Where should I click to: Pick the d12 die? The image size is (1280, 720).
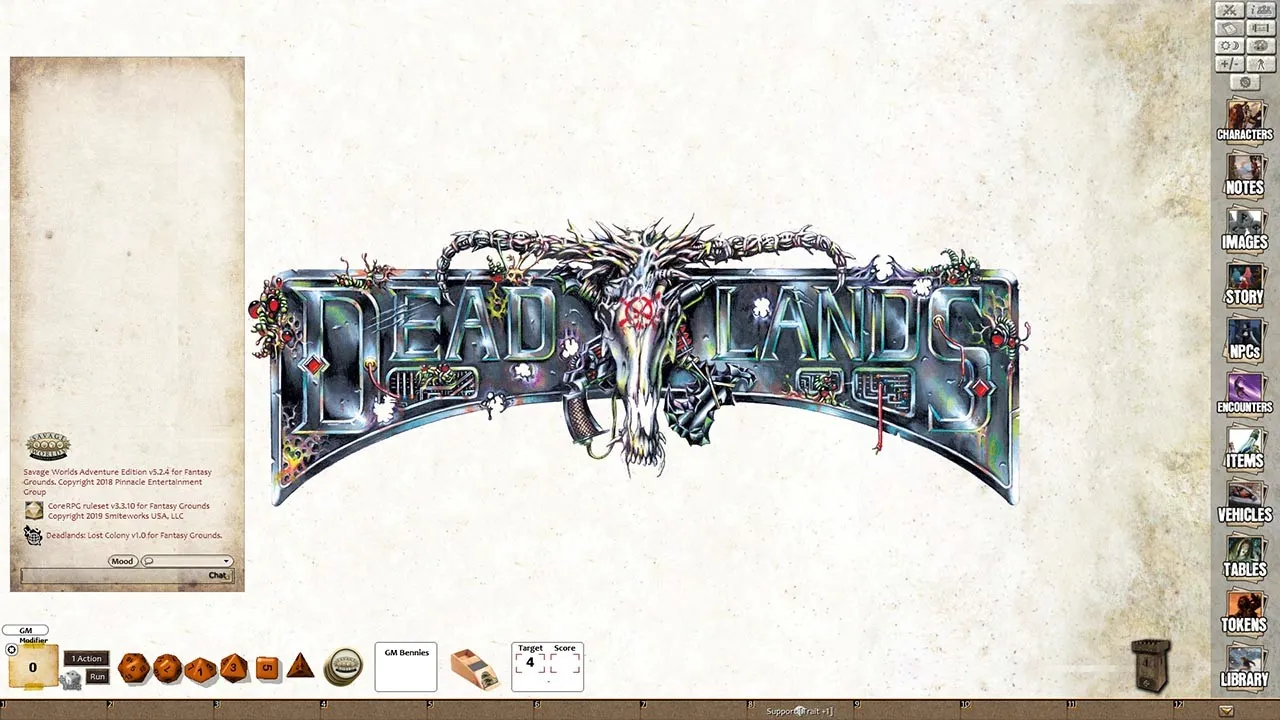click(x=167, y=668)
